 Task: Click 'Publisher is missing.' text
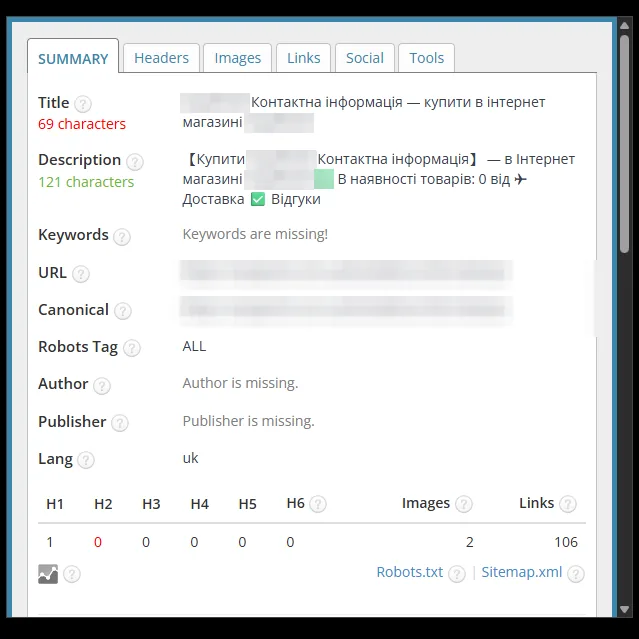click(249, 421)
